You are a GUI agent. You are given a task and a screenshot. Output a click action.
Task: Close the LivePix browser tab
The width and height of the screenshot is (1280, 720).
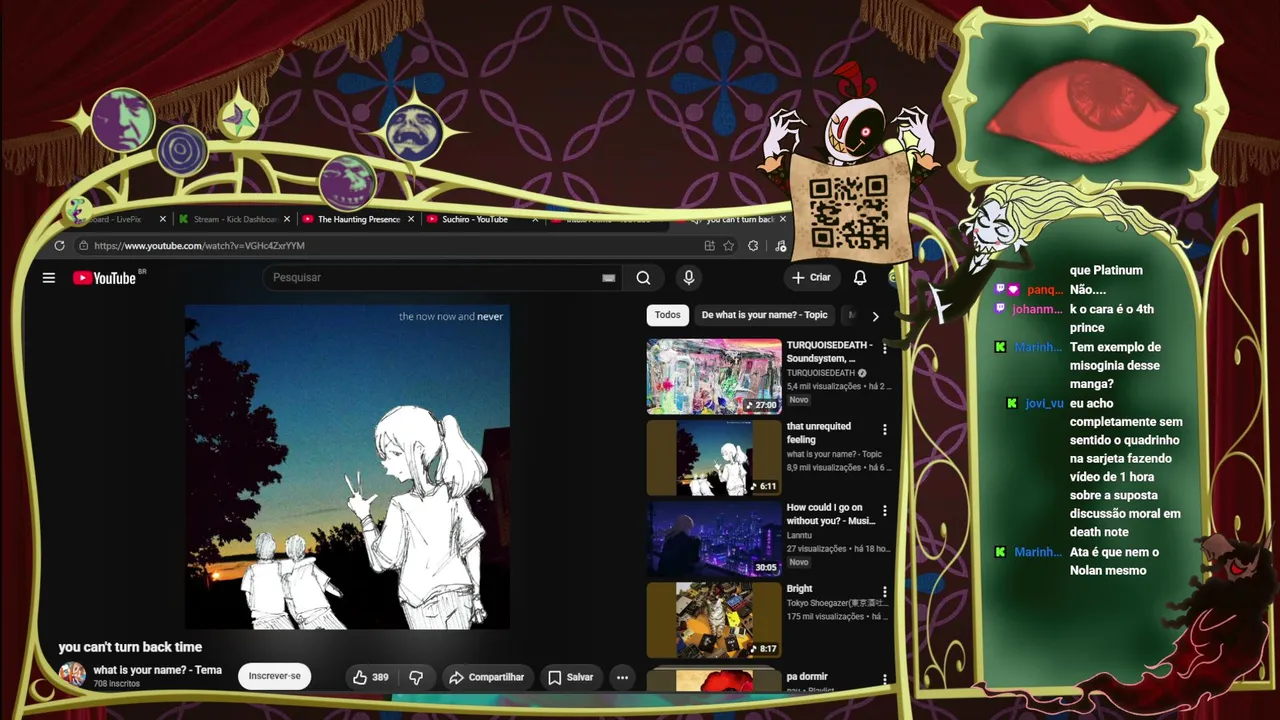pos(163,219)
